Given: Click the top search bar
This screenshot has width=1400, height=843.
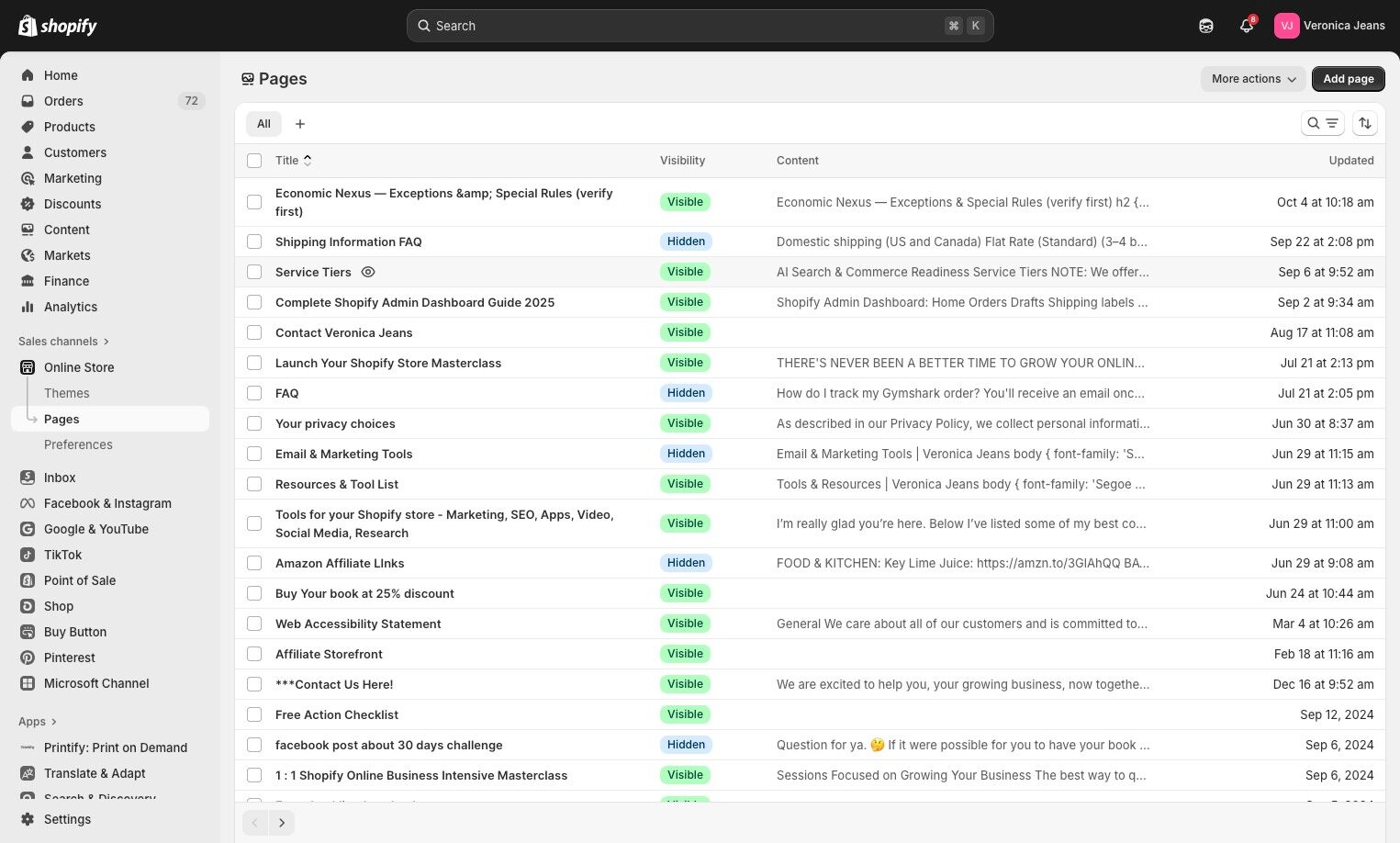Looking at the screenshot, I should coord(700,26).
